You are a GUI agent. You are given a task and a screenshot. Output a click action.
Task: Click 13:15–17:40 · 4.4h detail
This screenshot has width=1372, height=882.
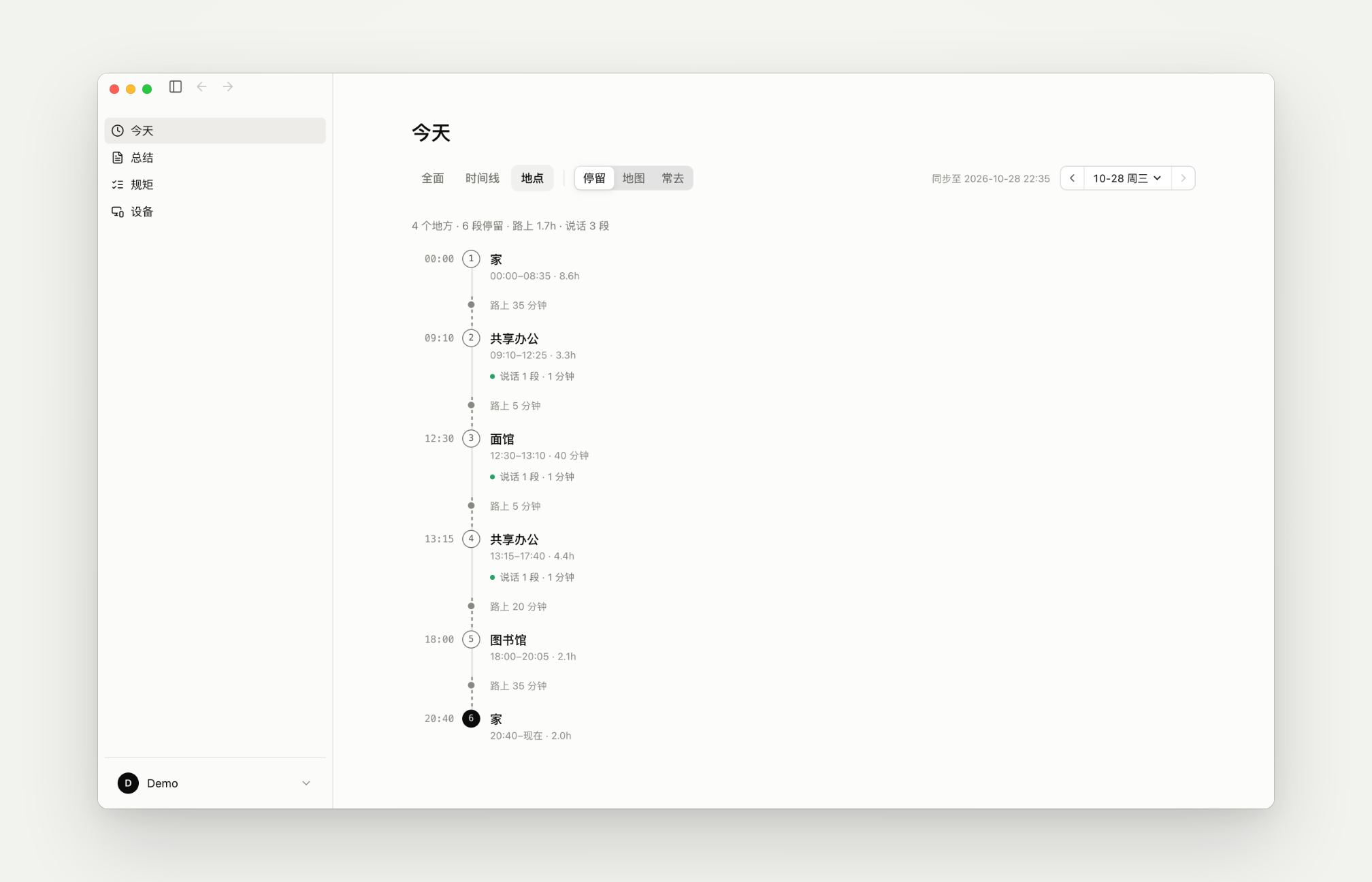(x=532, y=556)
